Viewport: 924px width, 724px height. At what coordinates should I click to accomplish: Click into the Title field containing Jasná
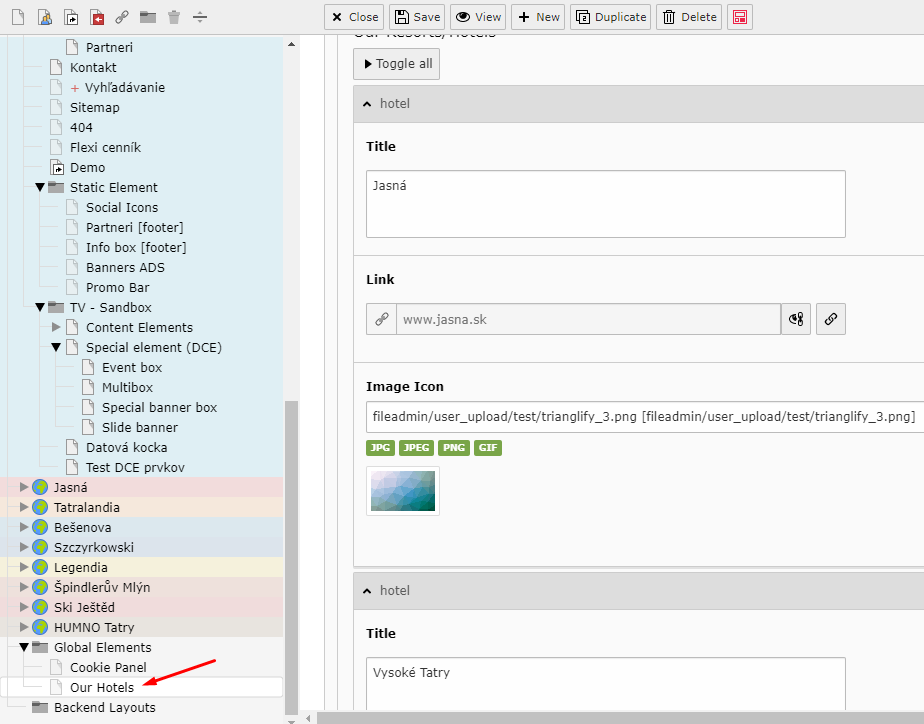pos(605,204)
